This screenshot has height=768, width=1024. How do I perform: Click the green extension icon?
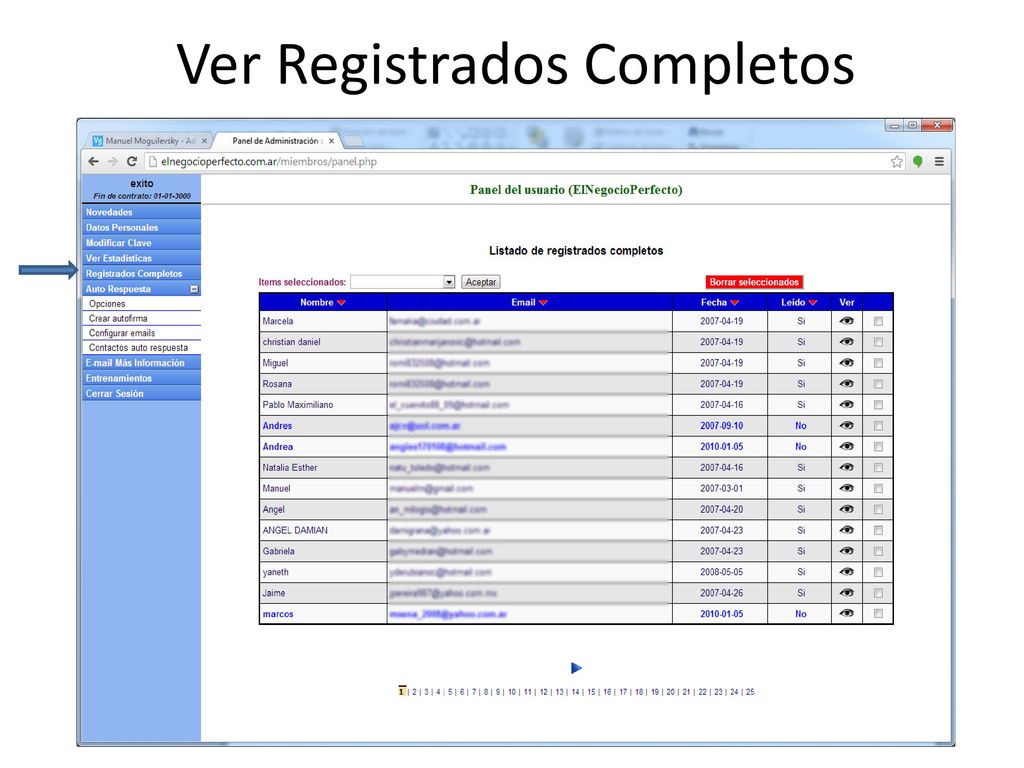(918, 161)
